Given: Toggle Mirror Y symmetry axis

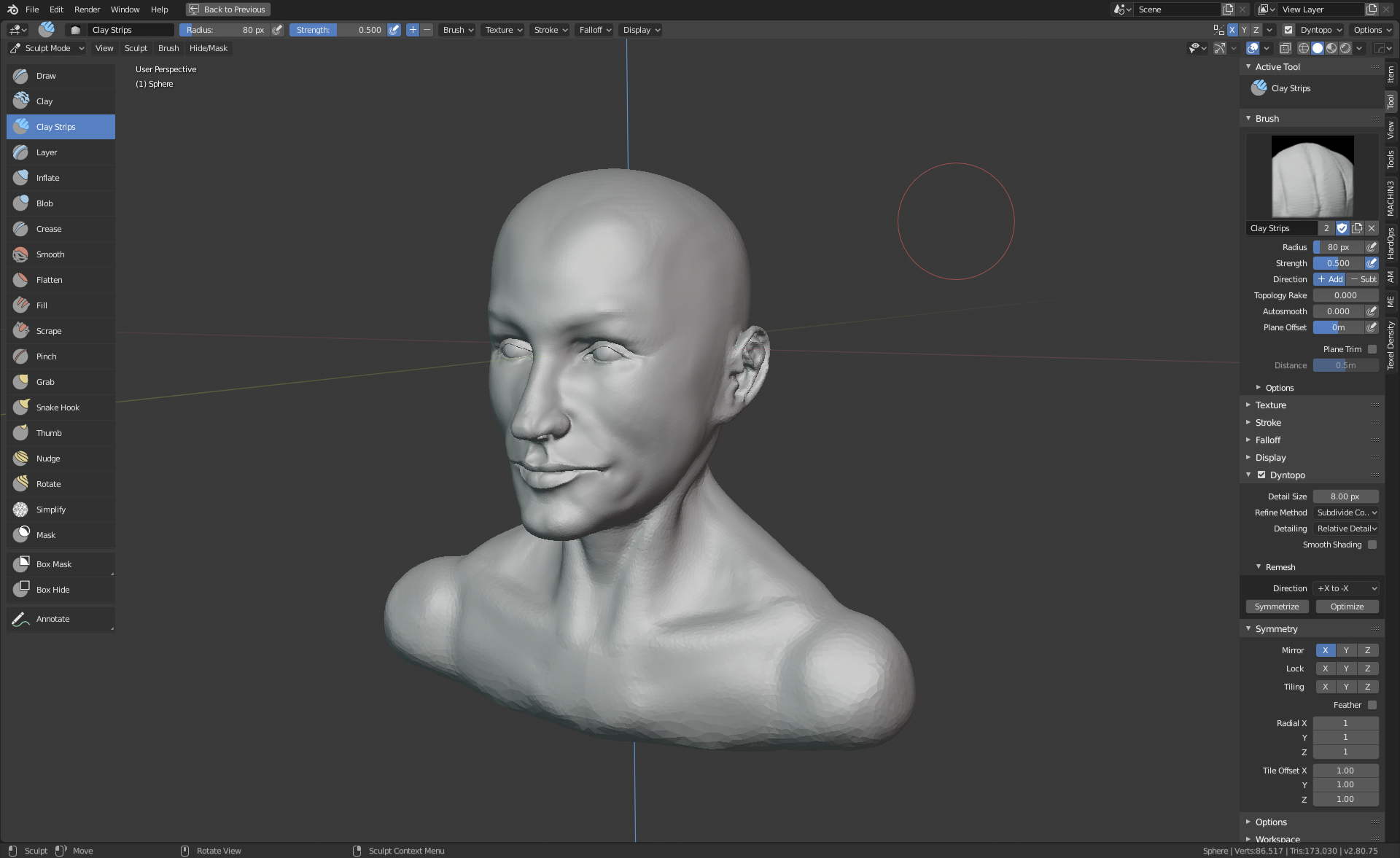Looking at the screenshot, I should 1346,650.
